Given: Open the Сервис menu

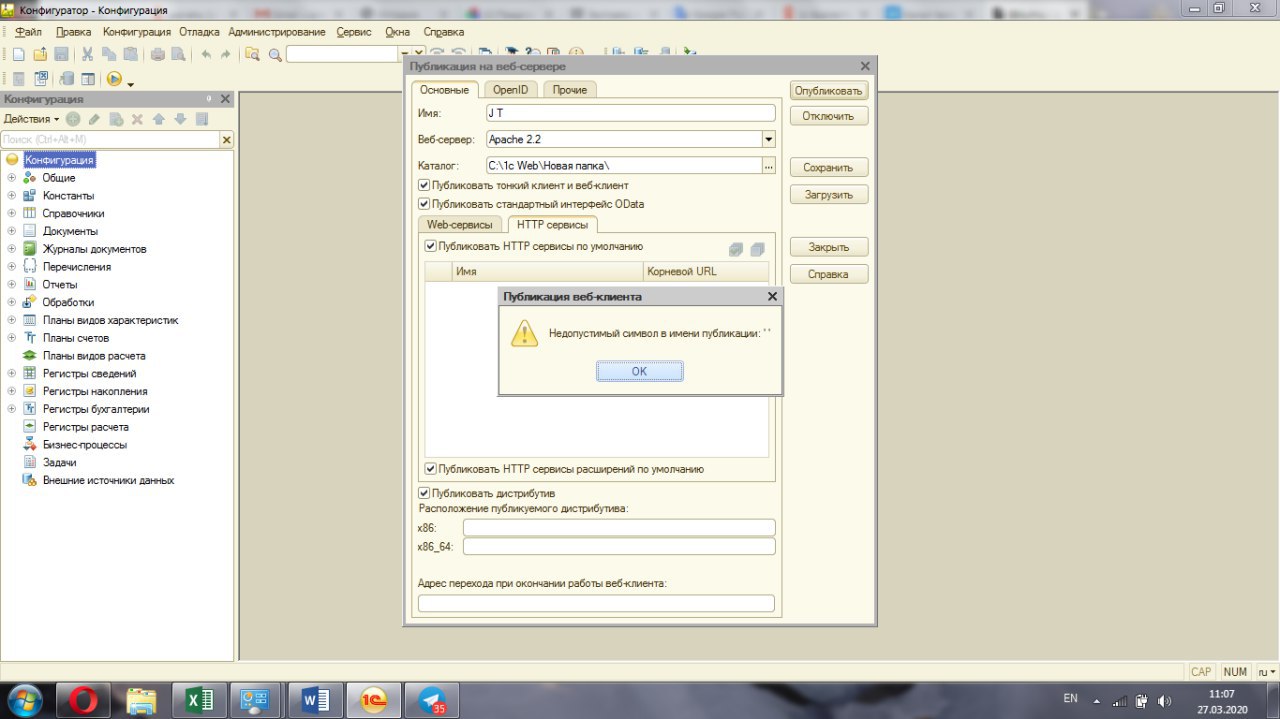Looking at the screenshot, I should point(354,32).
